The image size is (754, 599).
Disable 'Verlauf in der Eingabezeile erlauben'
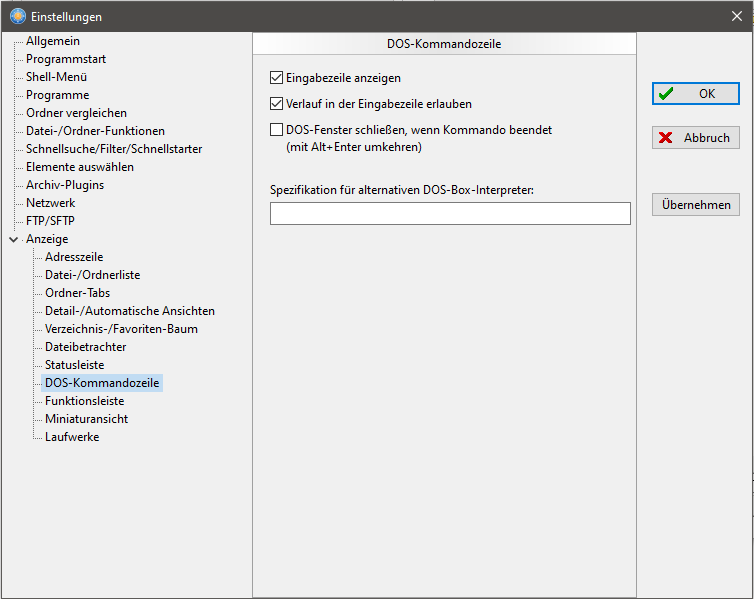(277, 103)
